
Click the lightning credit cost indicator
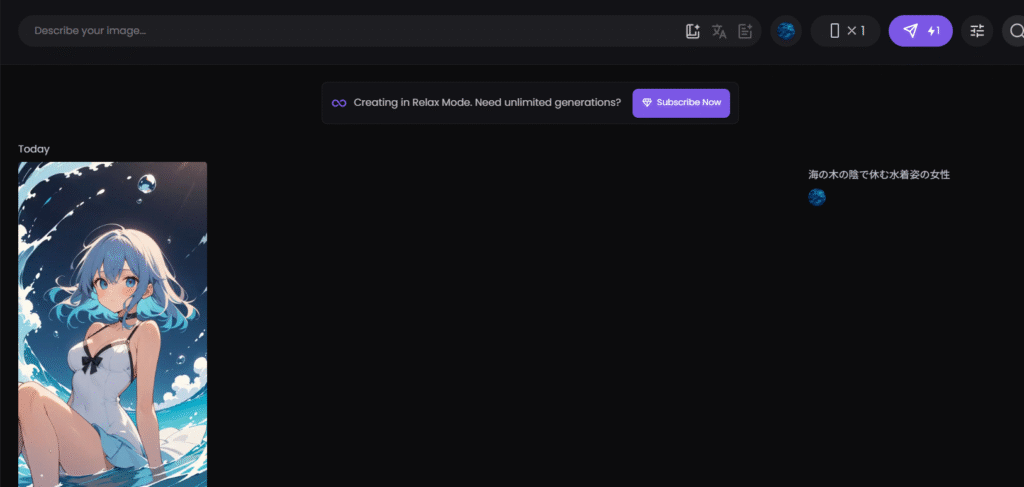[x=934, y=31]
